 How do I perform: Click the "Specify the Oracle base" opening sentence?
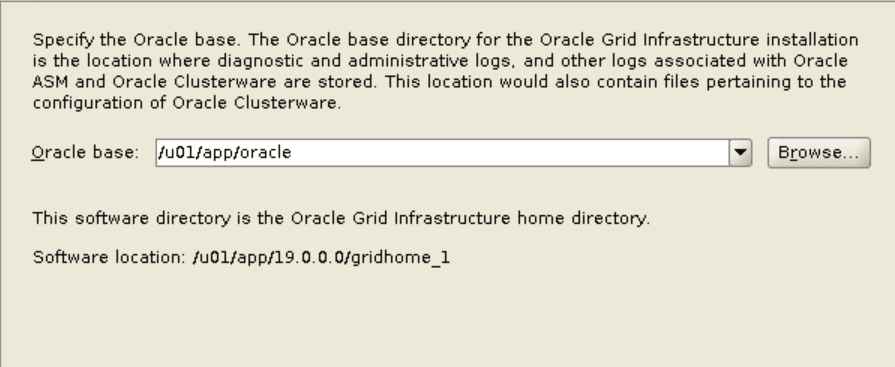135,40
